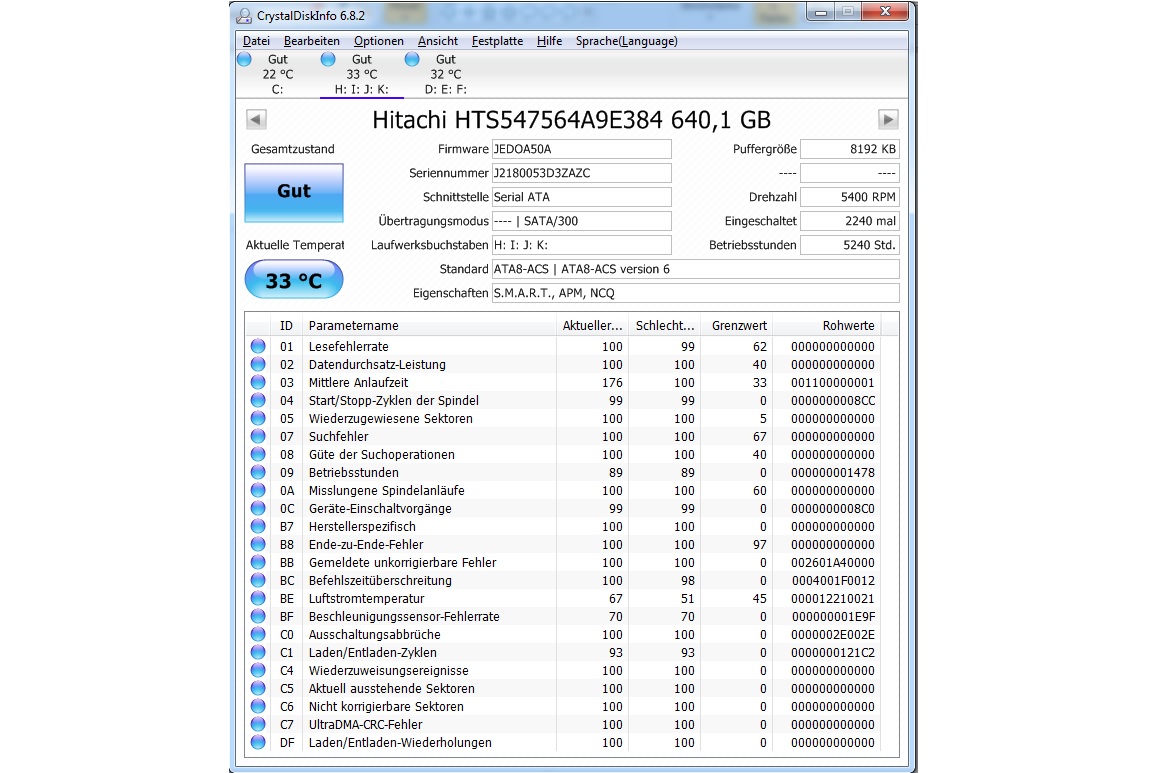Image resolution: width=1152 pixels, height=773 pixels.
Task: Click the Aktueller... column header
Action: [592, 326]
